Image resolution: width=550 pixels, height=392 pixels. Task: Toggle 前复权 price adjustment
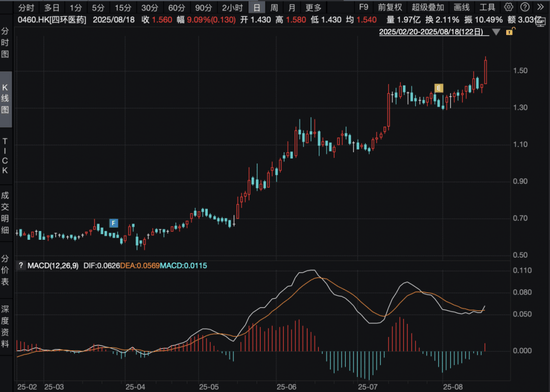tap(390, 7)
